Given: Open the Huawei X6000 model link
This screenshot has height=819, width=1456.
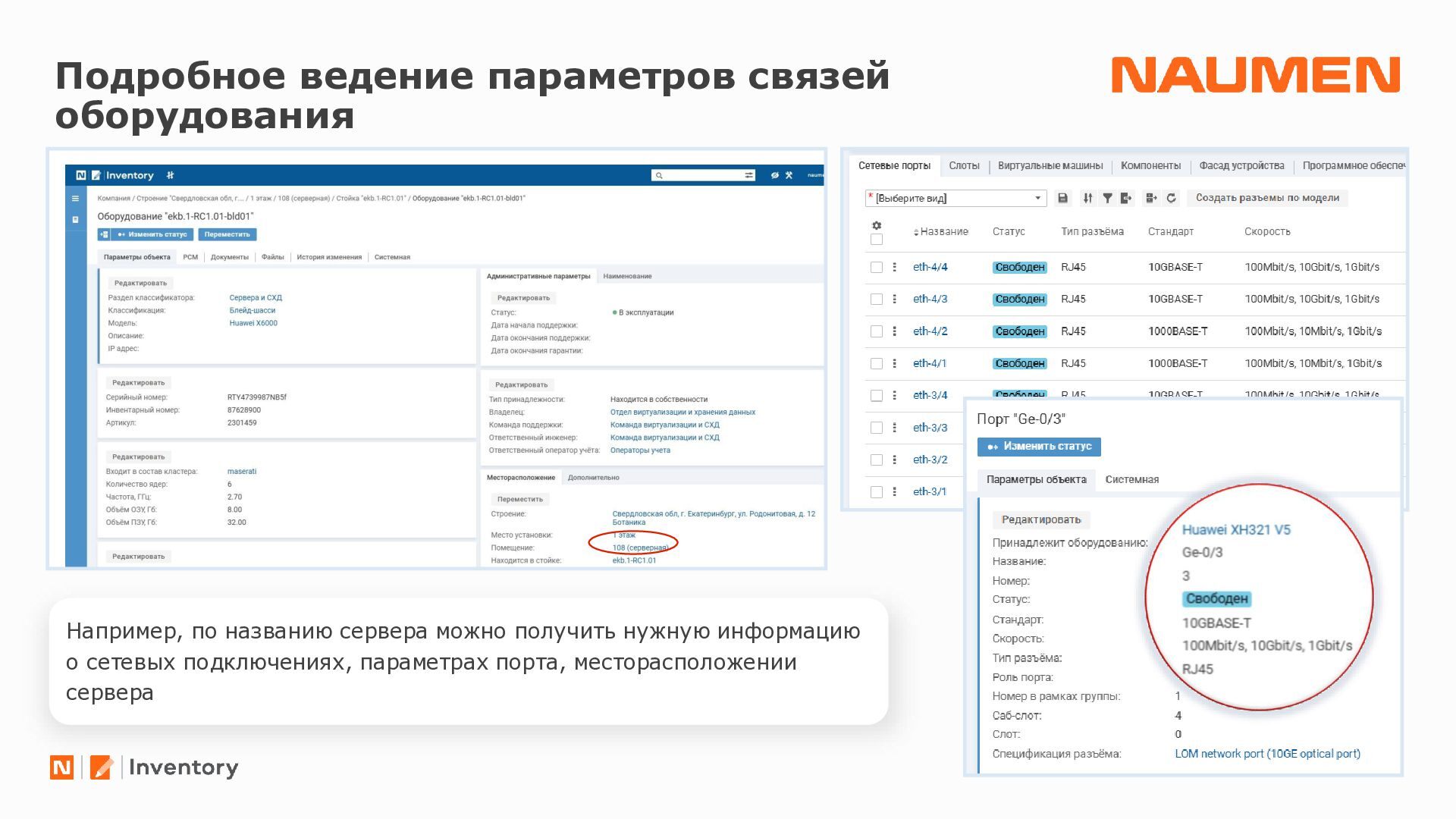Looking at the screenshot, I should (253, 323).
